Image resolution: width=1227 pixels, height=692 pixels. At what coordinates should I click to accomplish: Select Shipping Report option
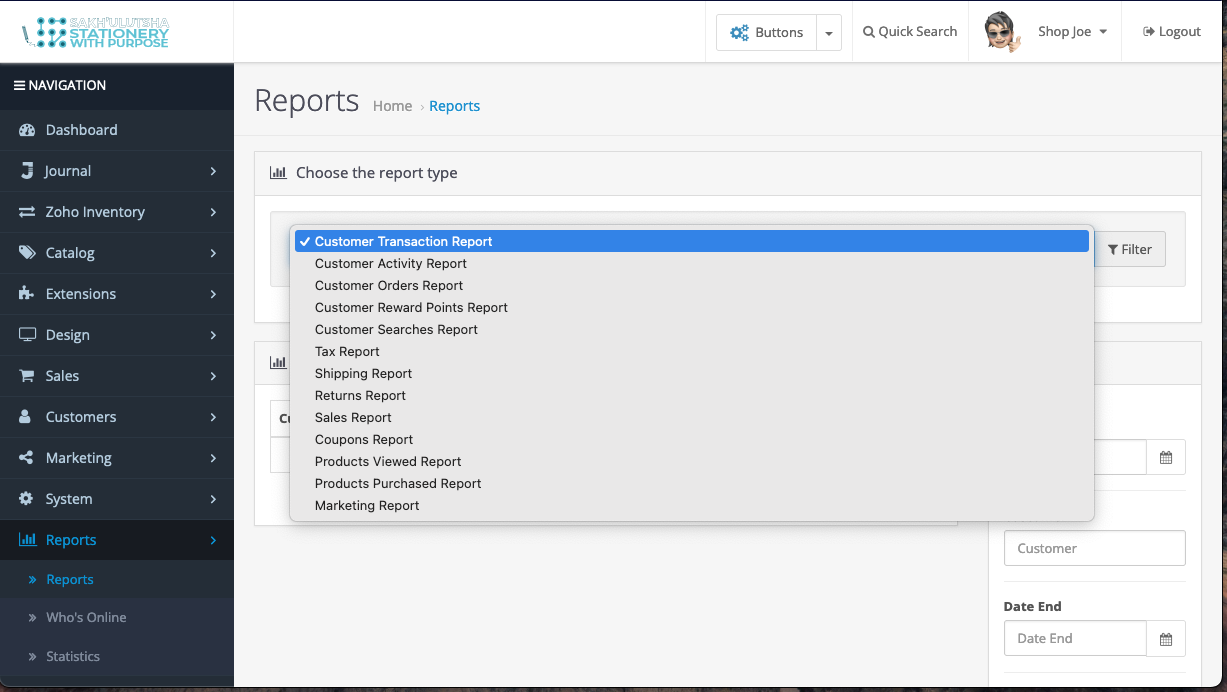click(x=691, y=373)
